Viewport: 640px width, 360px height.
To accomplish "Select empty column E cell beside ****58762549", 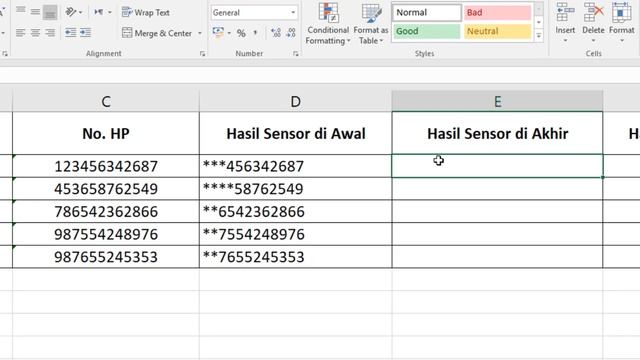I will (x=497, y=189).
